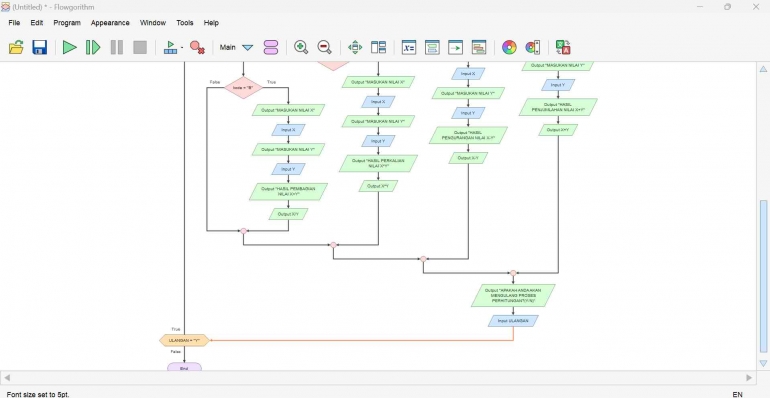This screenshot has width=770, height=398.
Task: Select the HASIL PEMBAGIAN NILAI X/Y output shape
Action: (288, 192)
